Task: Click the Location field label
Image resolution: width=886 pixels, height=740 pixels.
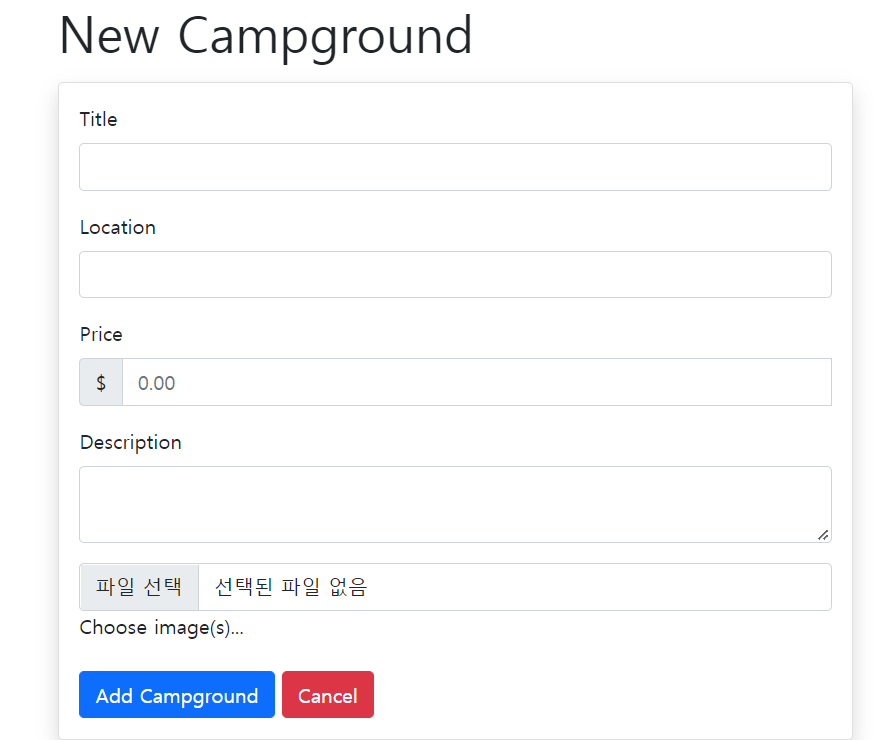Action: coord(117,227)
